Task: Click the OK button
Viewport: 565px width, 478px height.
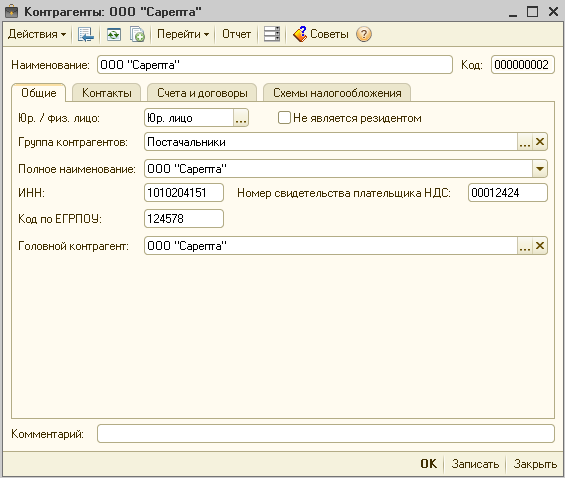Action: (x=428, y=464)
